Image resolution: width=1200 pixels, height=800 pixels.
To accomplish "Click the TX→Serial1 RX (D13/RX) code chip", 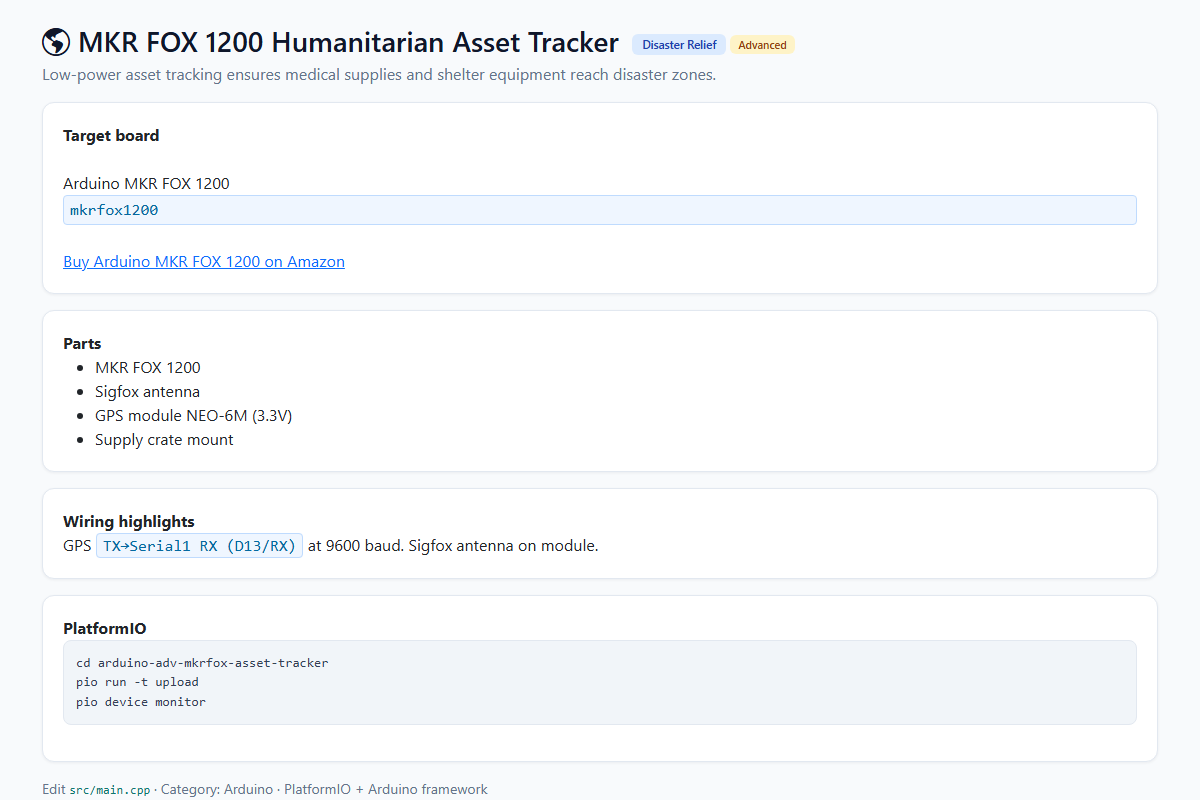I will click(199, 546).
